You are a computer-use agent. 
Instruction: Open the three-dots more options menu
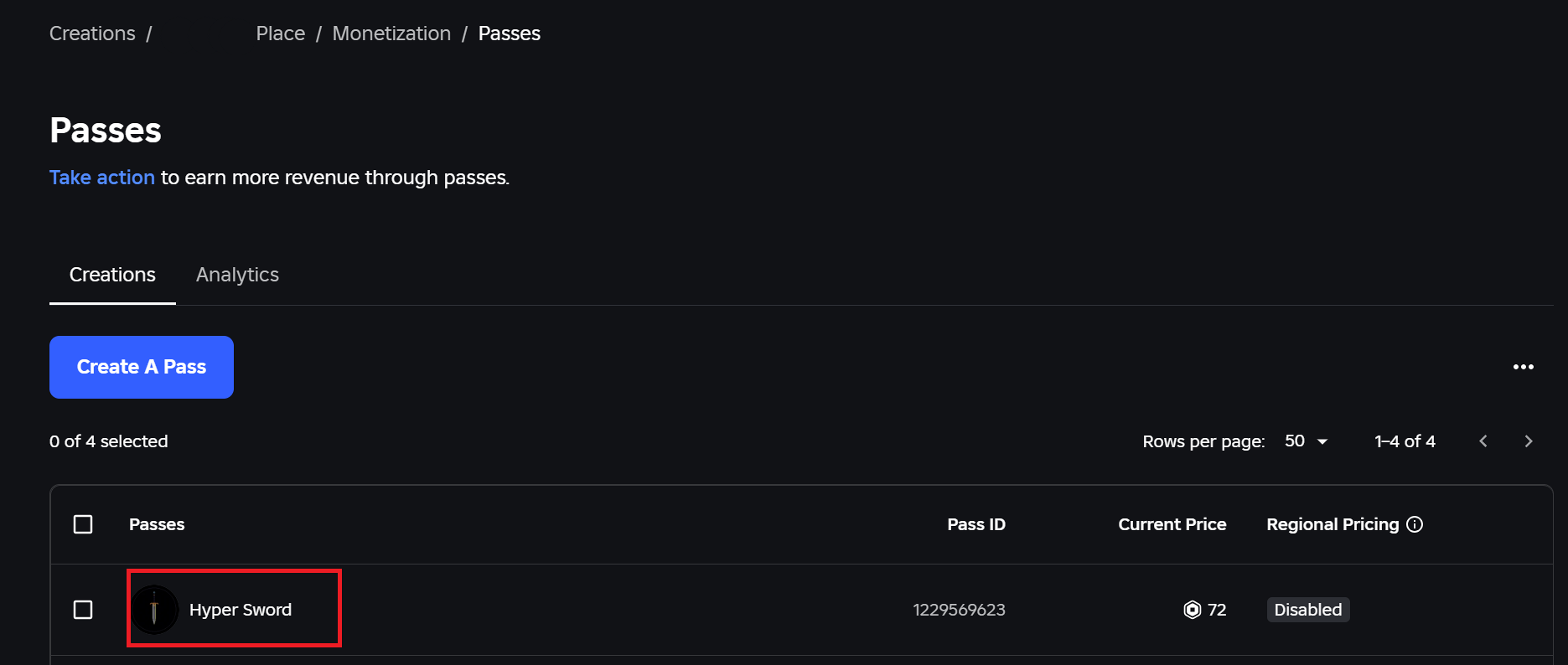(1523, 367)
